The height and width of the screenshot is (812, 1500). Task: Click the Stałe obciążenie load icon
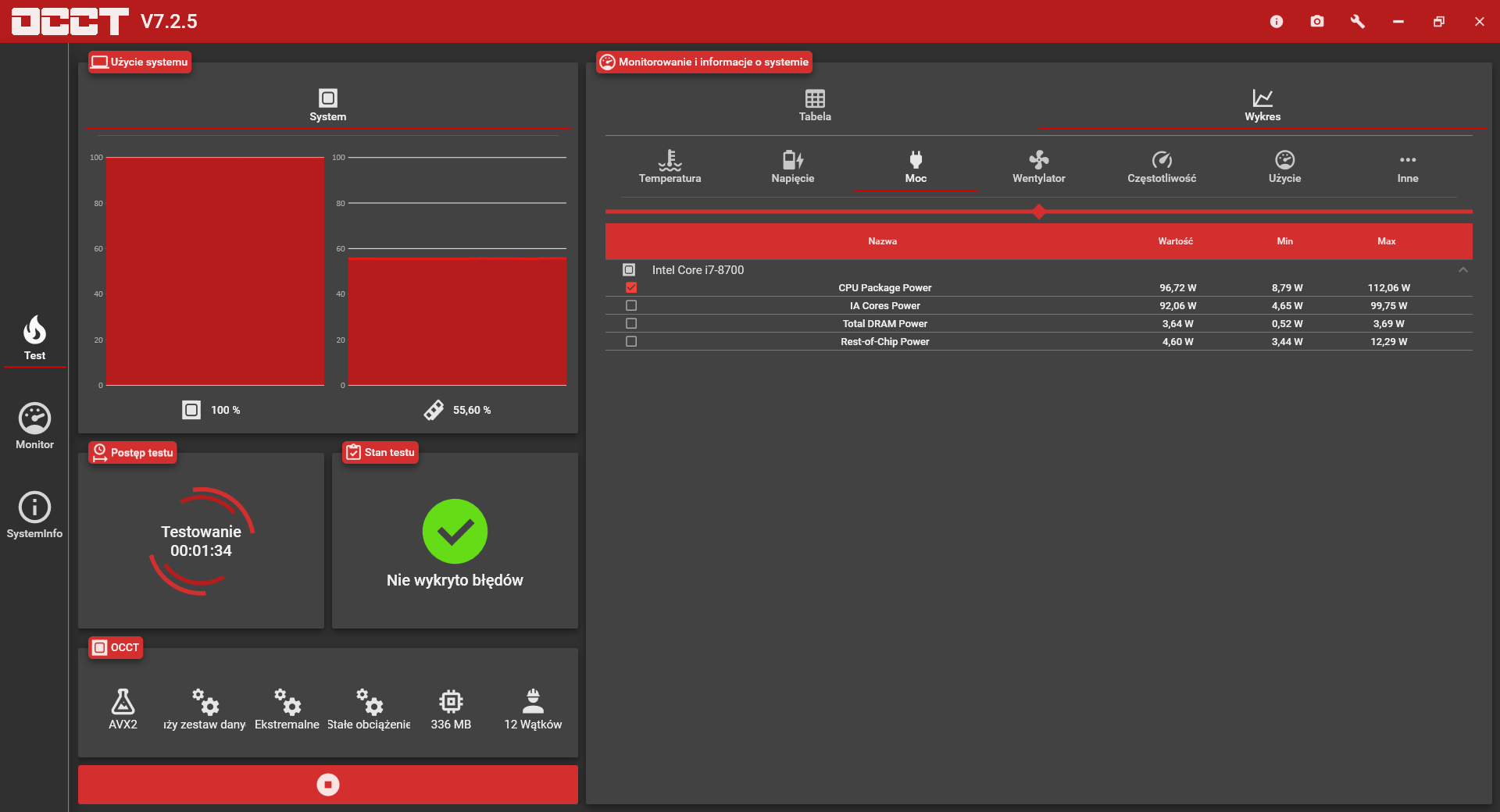370,701
